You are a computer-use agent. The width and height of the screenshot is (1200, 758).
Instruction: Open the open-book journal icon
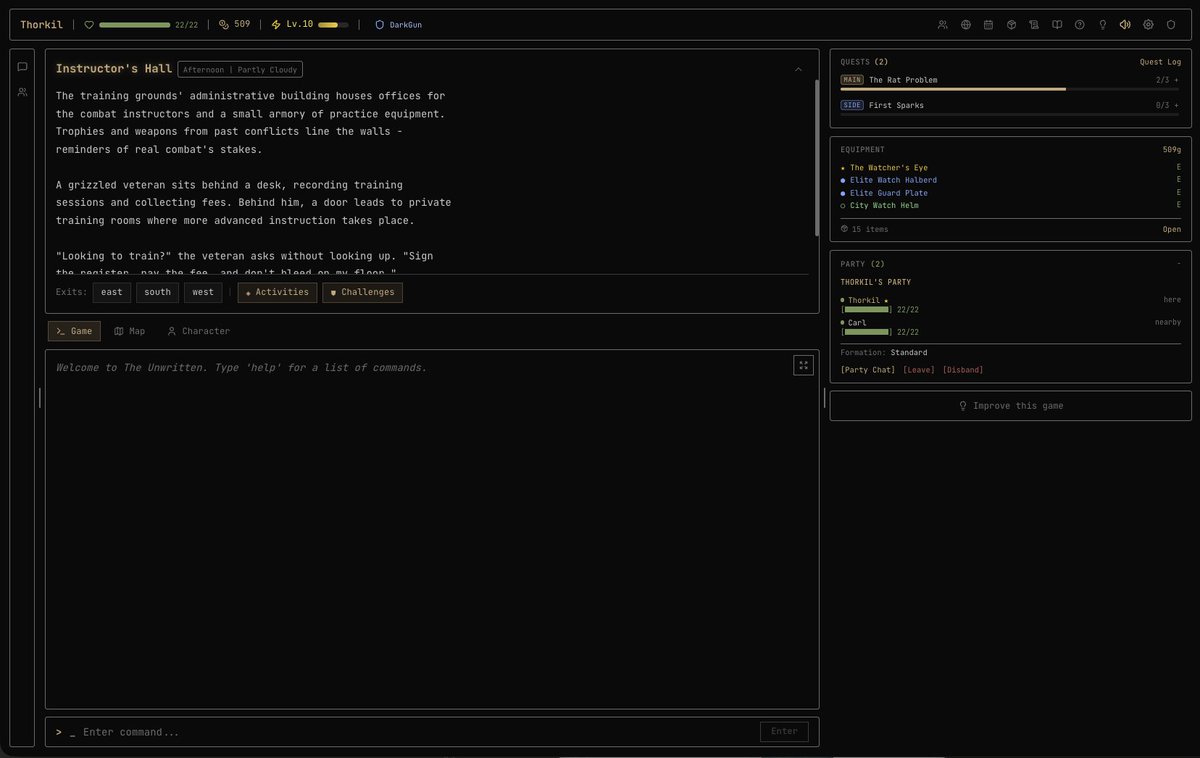point(1057,24)
